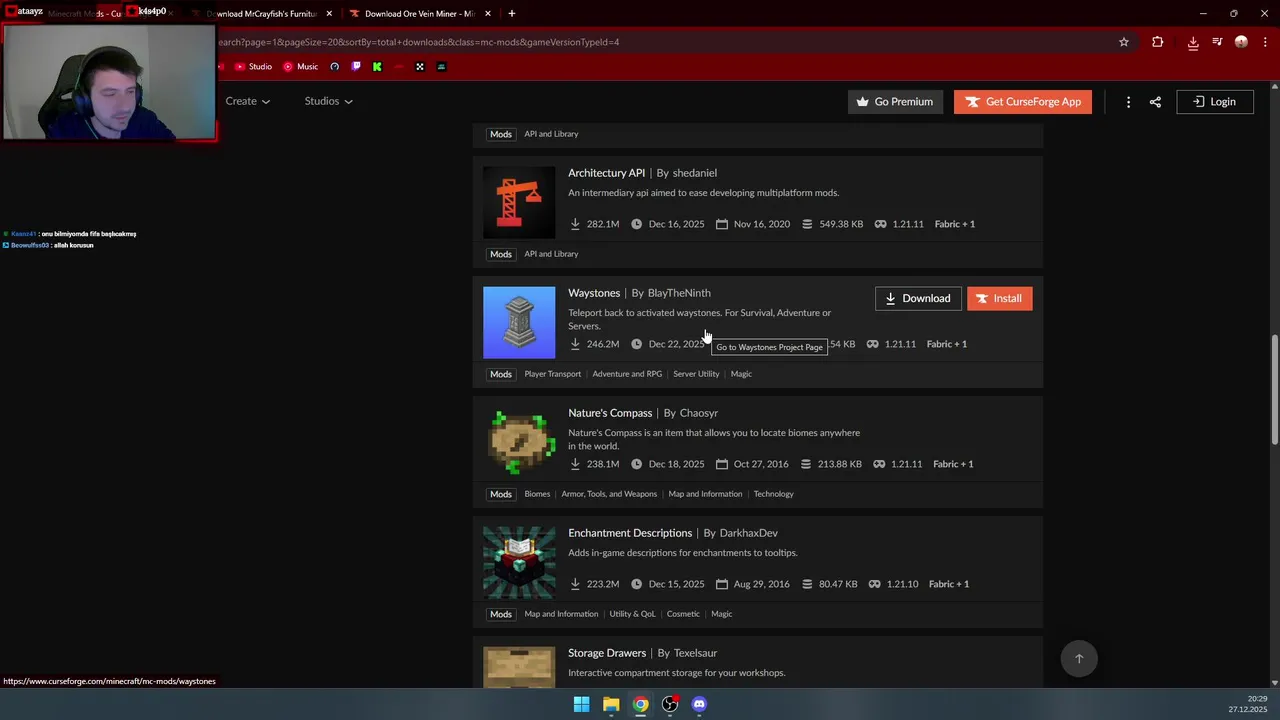Click the back-to-top arrow button
Image resolution: width=1280 pixels, height=720 pixels.
[1079, 658]
